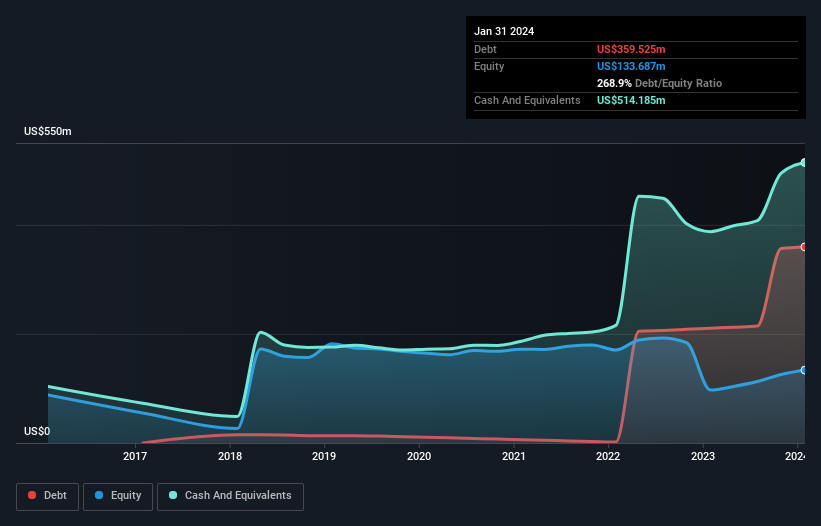The width and height of the screenshot is (821, 526).
Task: Select the red Debt endpoint marker
Action: (804, 247)
